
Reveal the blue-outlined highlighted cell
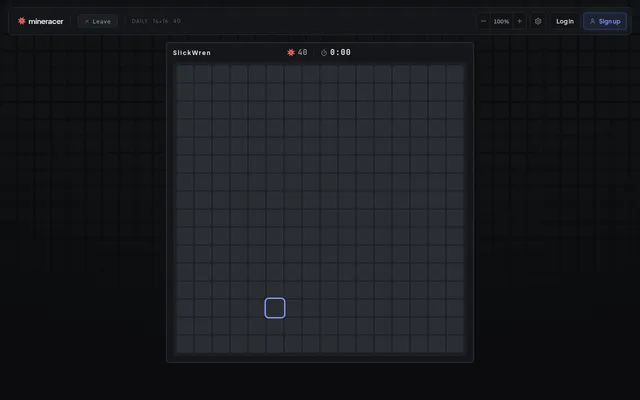click(x=275, y=308)
